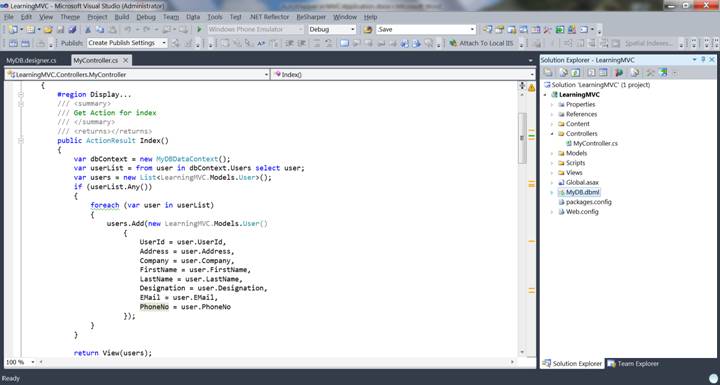The image size is (720, 385).
Task: Open the editor zoom level 100 % dropdown
Action: pos(20,362)
